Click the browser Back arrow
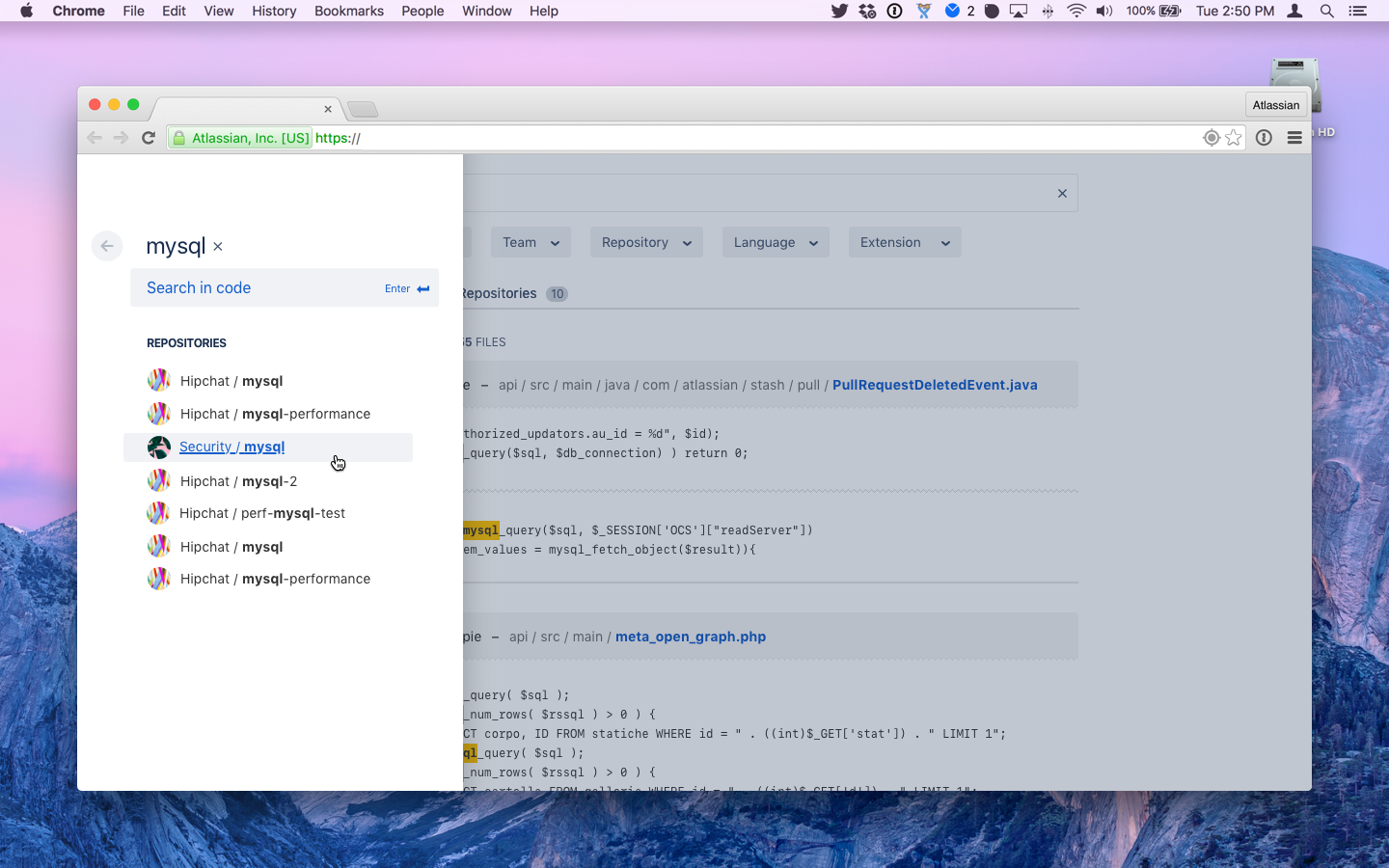 point(95,138)
